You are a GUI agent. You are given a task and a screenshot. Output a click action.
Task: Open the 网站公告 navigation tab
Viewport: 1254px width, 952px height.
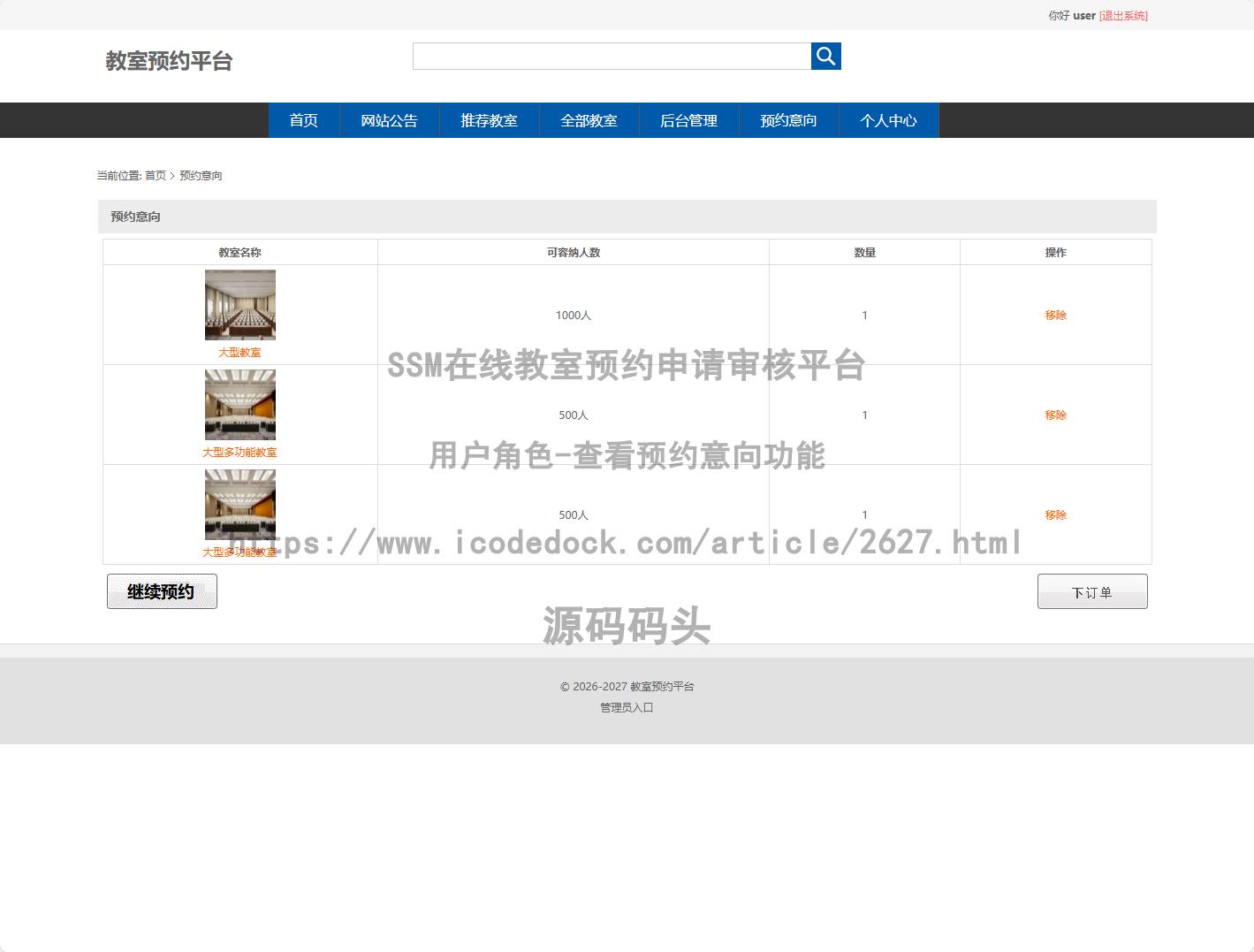pyautogui.click(x=389, y=120)
